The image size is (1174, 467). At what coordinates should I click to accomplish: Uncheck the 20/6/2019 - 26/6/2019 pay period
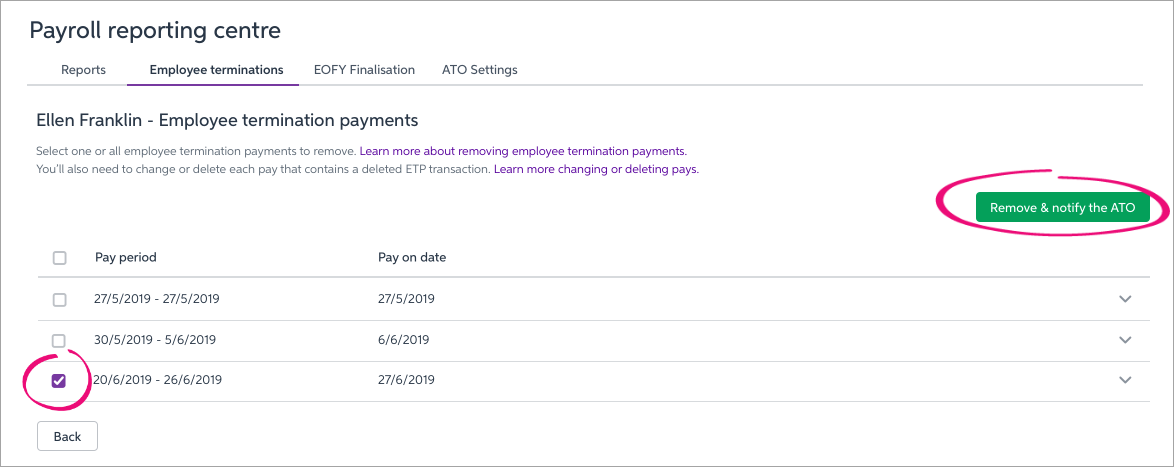coord(59,380)
